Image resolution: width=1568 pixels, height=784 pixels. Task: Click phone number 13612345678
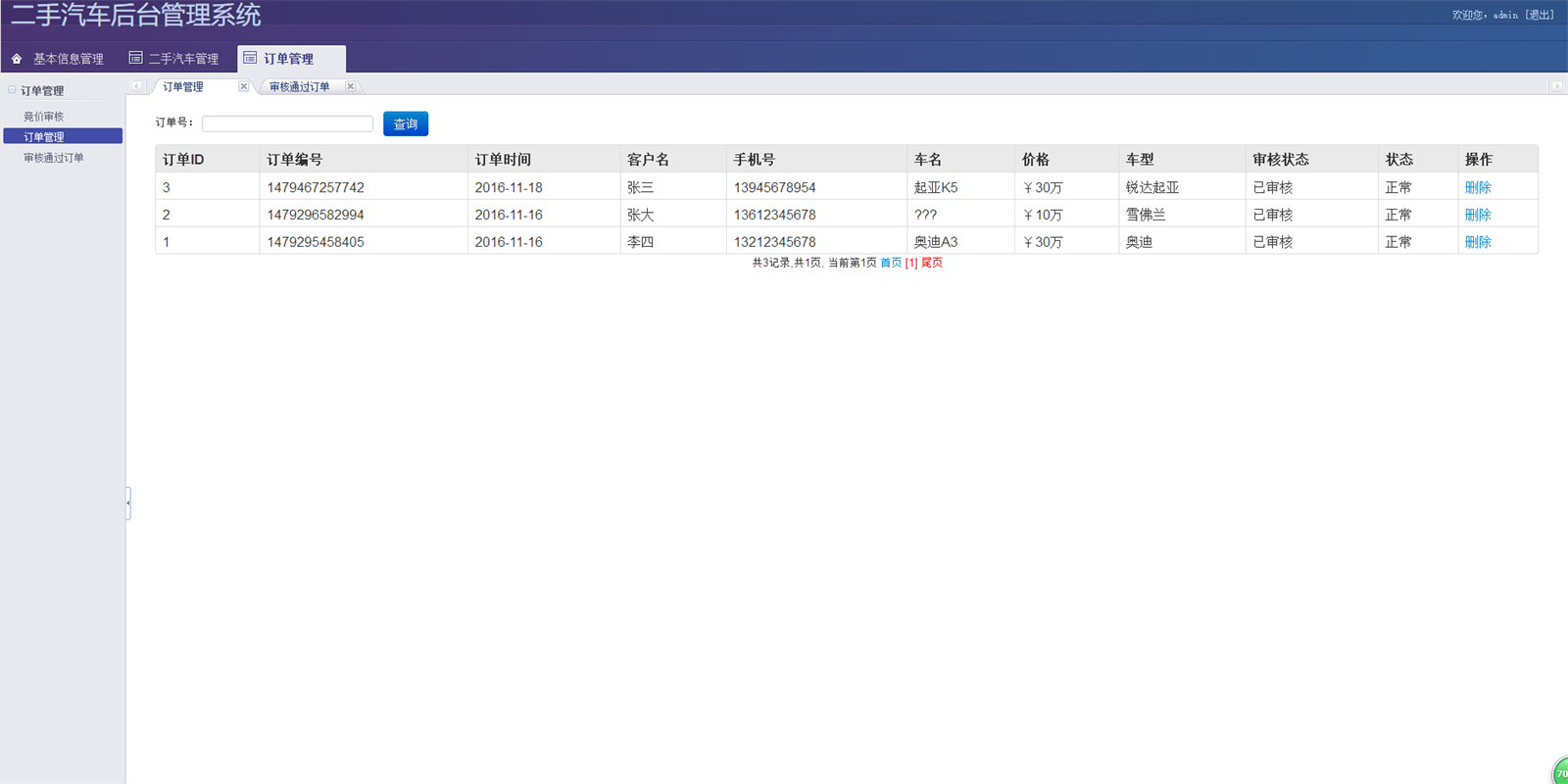pyautogui.click(x=774, y=215)
